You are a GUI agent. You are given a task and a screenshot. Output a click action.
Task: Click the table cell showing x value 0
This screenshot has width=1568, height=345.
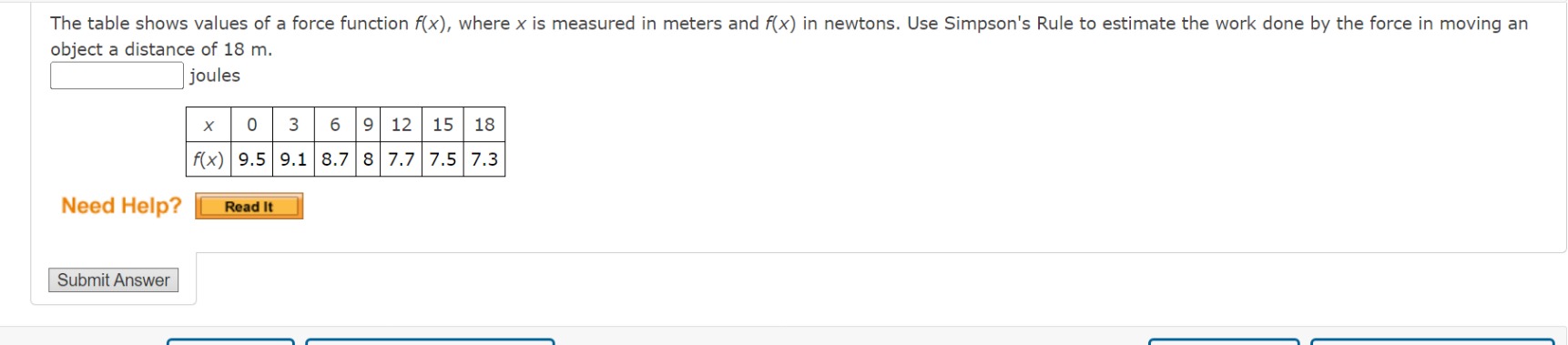252,125
